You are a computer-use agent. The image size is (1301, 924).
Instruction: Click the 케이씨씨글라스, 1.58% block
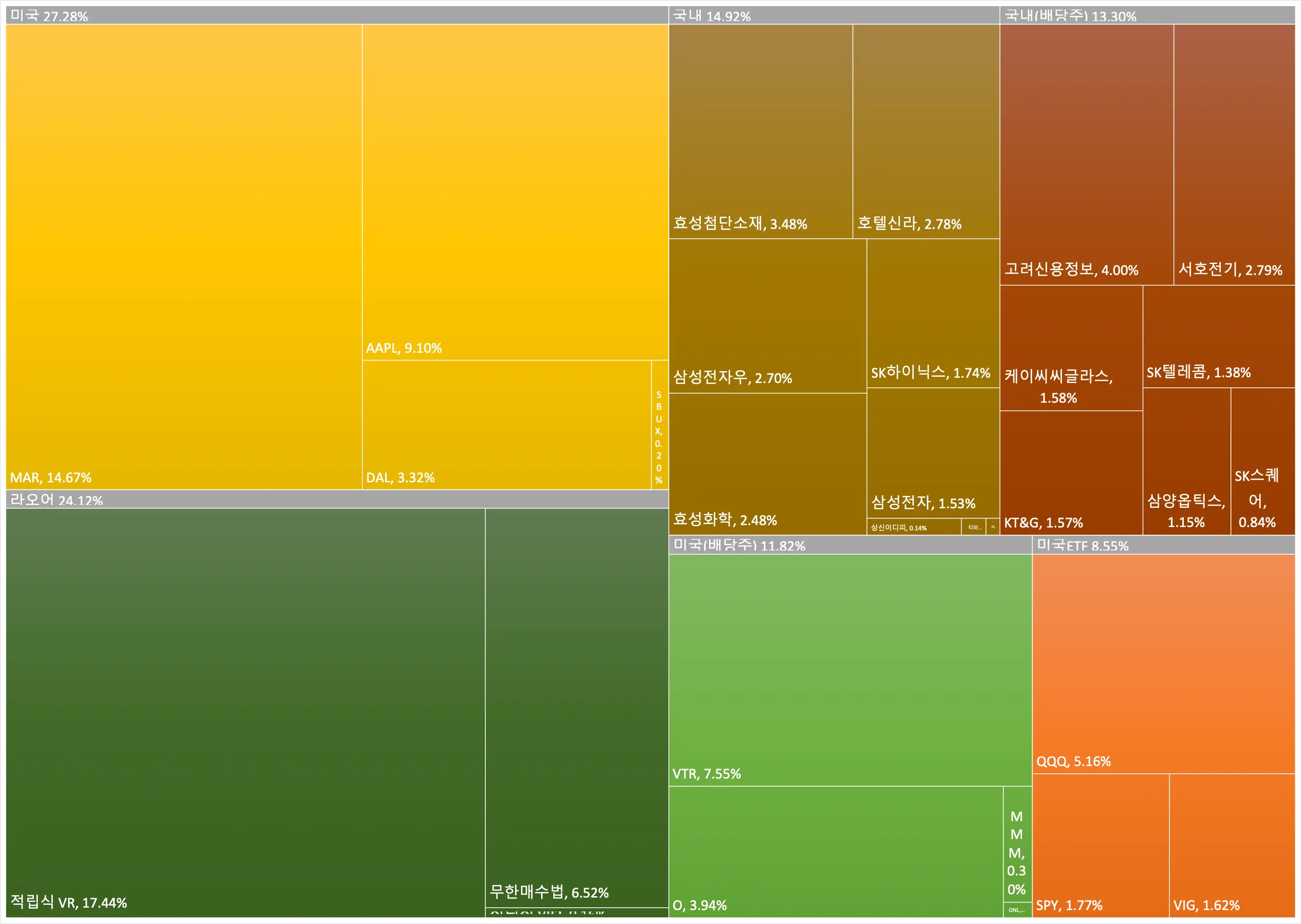tap(1072, 348)
